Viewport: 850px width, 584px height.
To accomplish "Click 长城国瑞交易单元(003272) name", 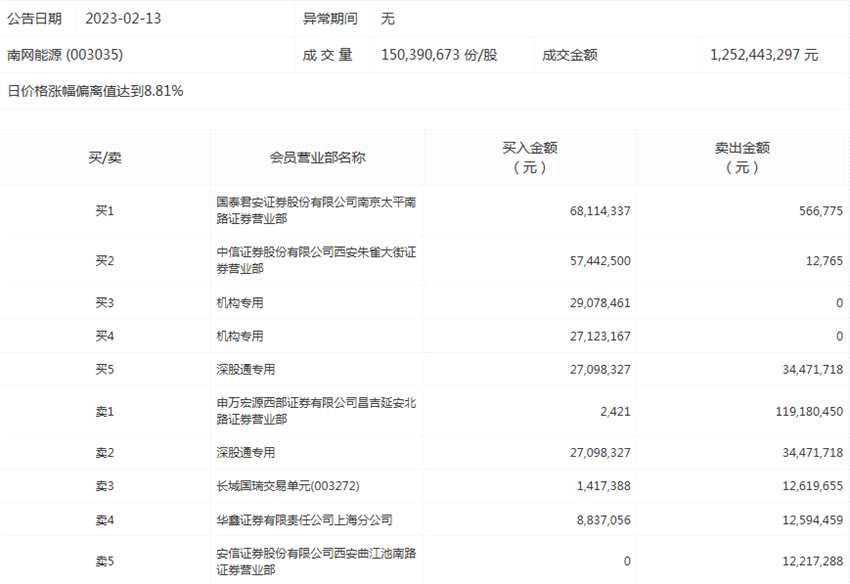I will click(288, 486).
